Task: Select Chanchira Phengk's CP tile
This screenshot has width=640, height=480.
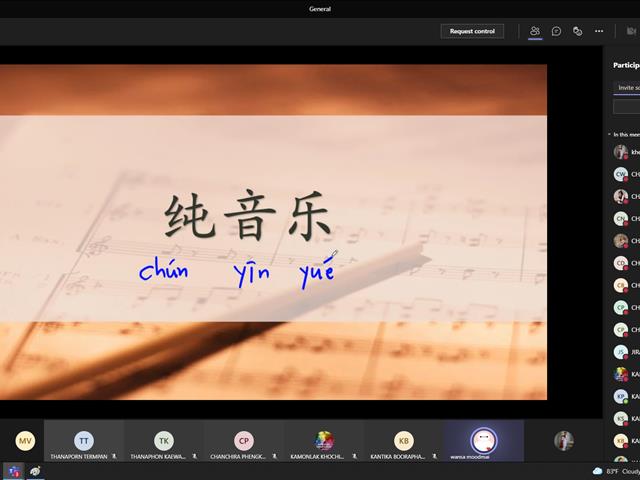Action: coord(244,441)
